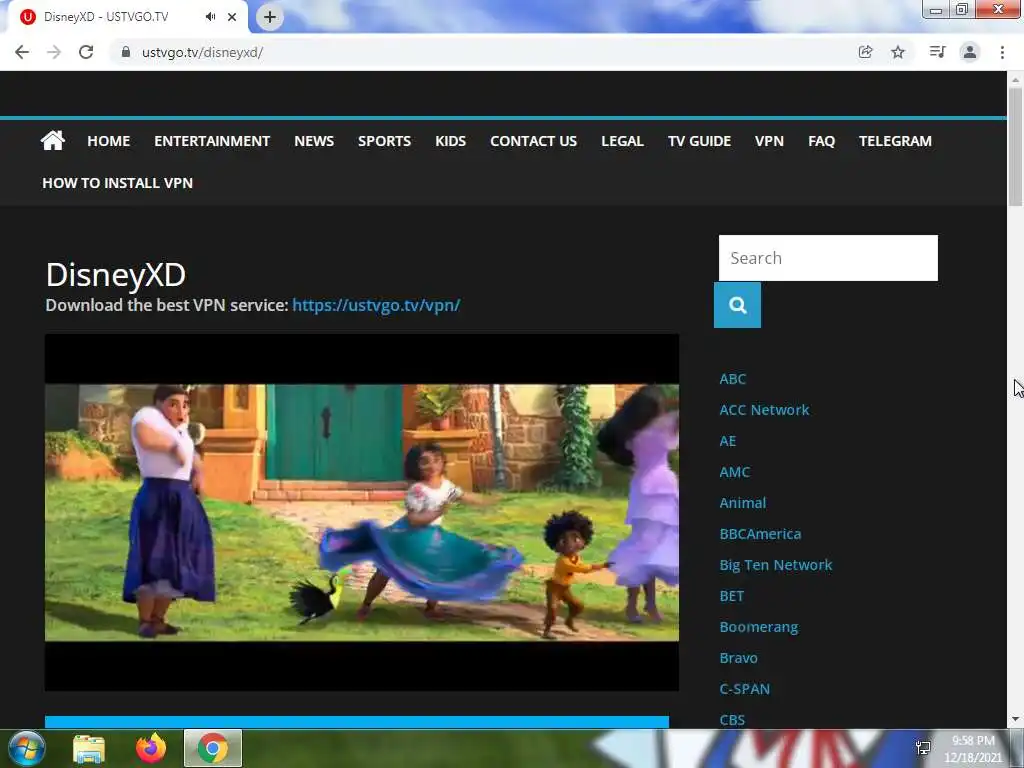Click the blue search magnifier button

coord(737,305)
